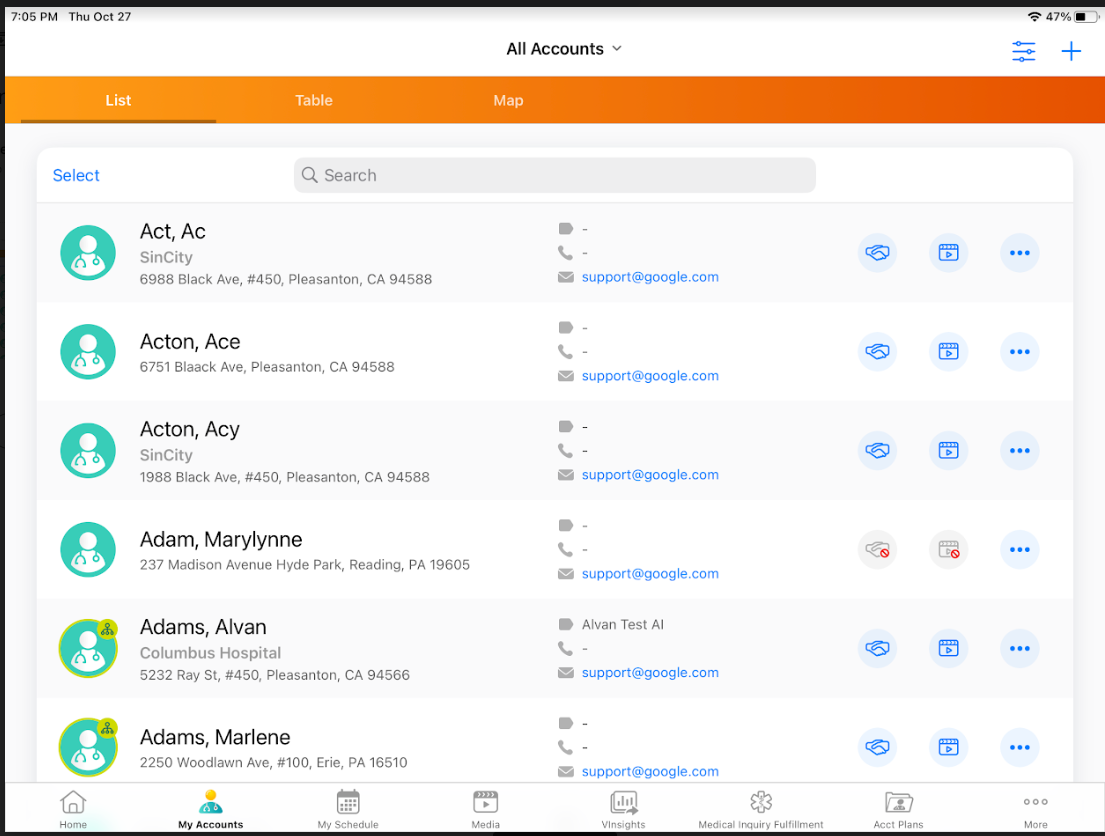This screenshot has width=1105, height=836.
Task: Open the media presentation icon for Acton, Ace
Action: pos(948,352)
